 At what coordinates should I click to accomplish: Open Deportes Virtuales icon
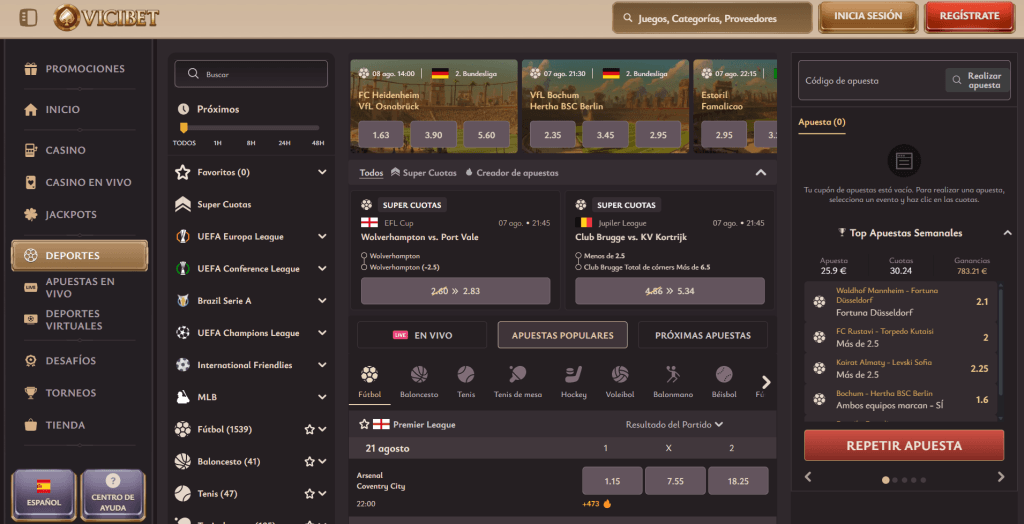tap(30, 319)
